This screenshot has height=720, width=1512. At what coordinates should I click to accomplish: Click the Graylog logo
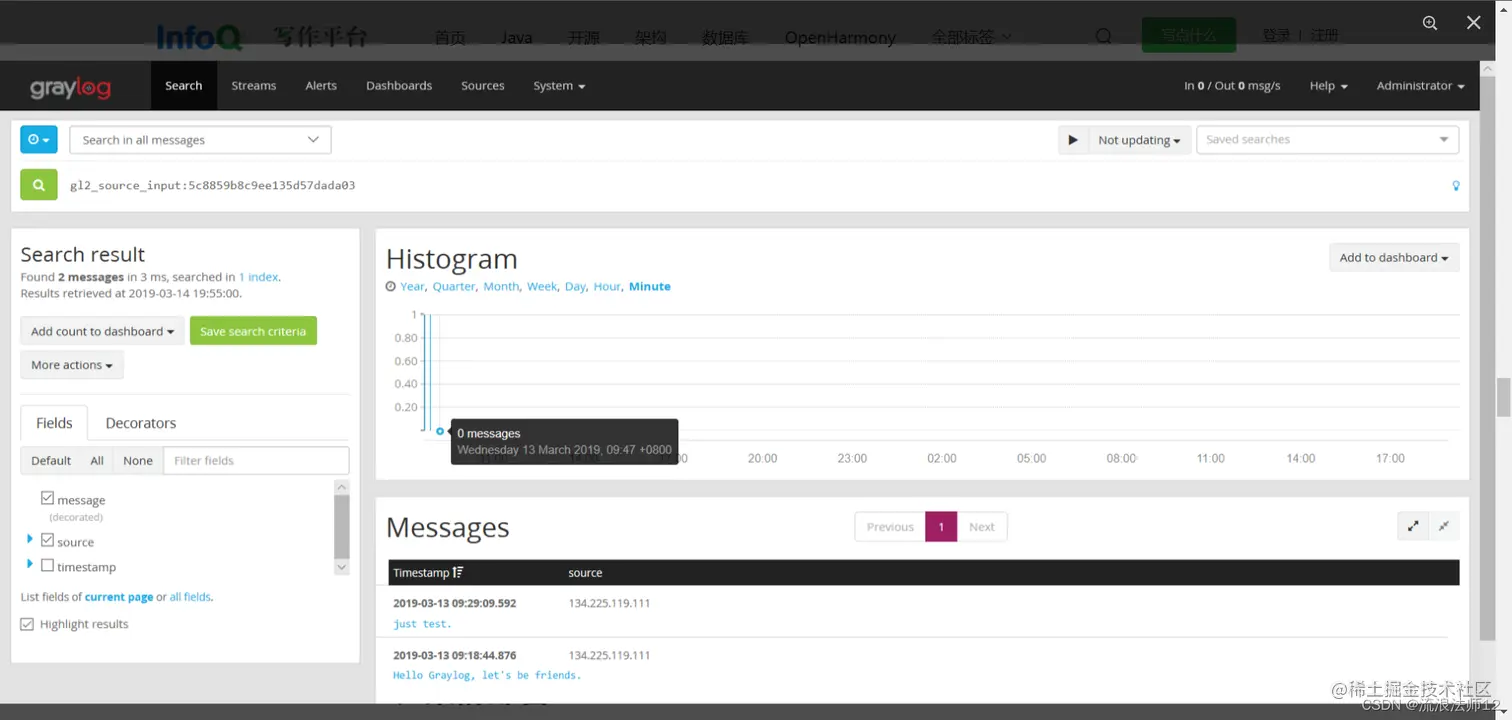[x=70, y=87]
